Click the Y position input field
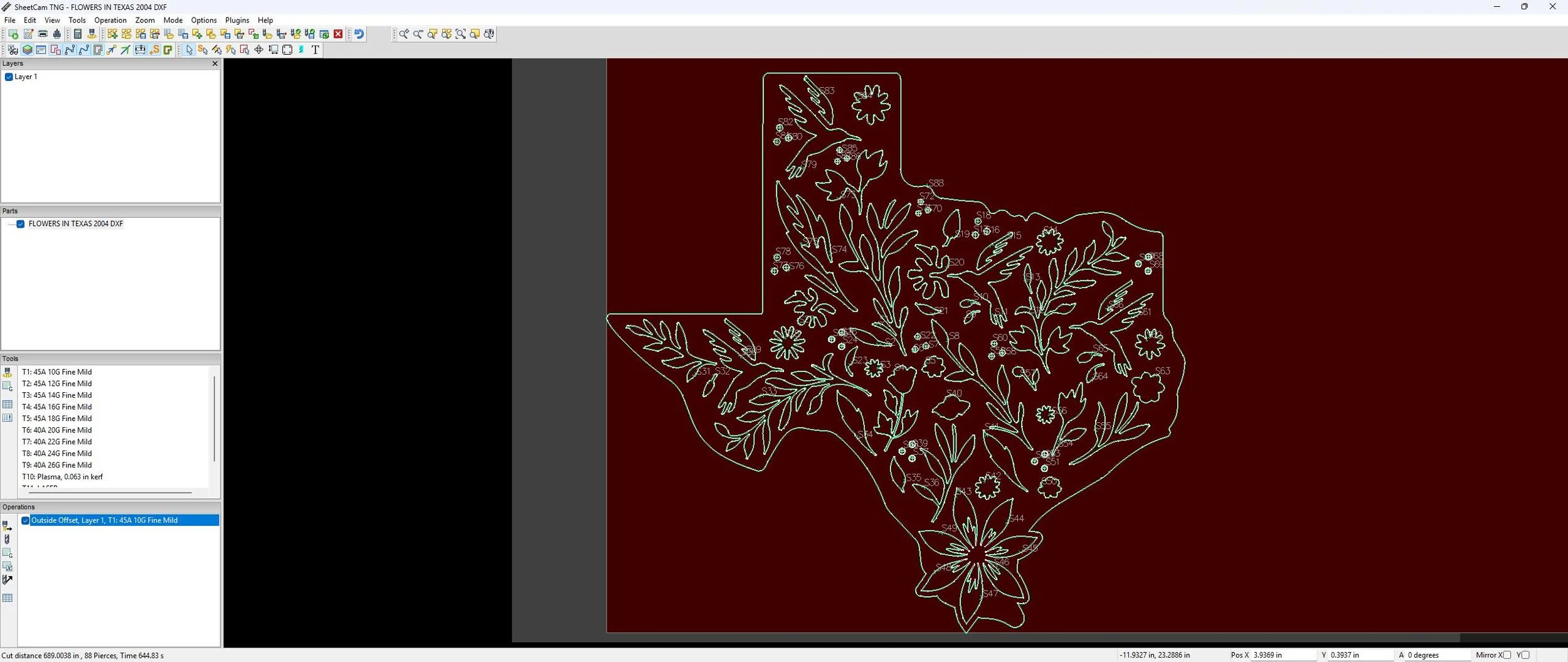 tap(1360, 655)
